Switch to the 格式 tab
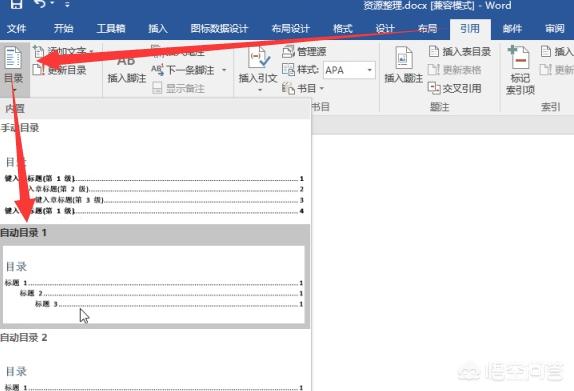Viewport: 574px width, 391px height. coord(343,29)
